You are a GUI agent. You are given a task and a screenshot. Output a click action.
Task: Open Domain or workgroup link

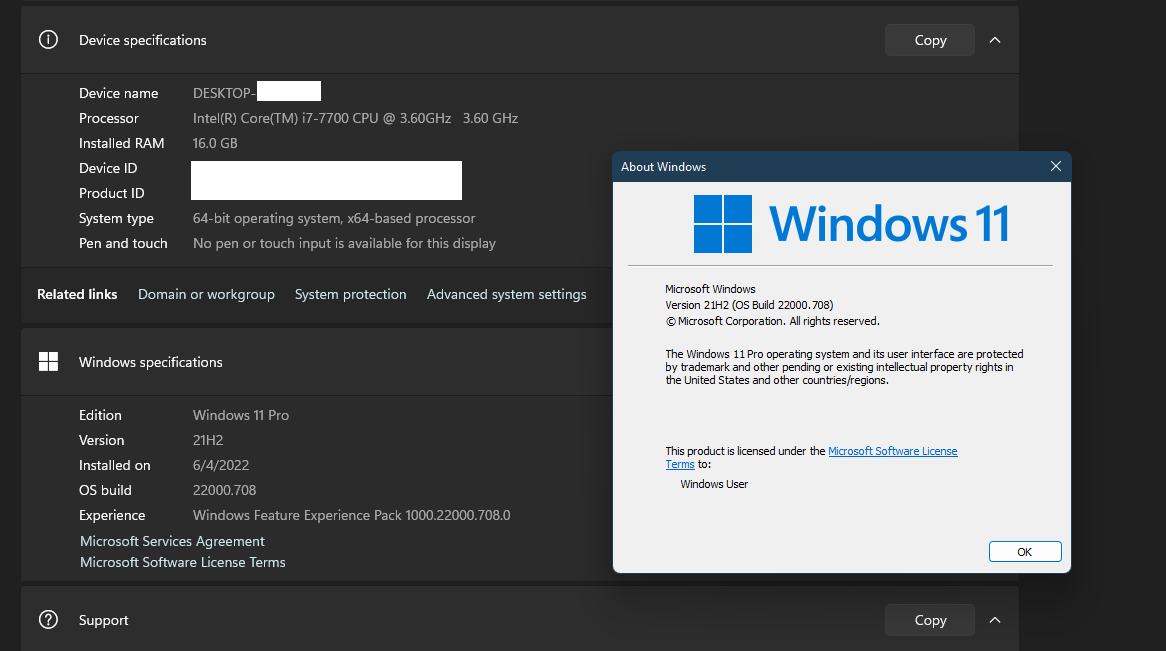[206, 294]
